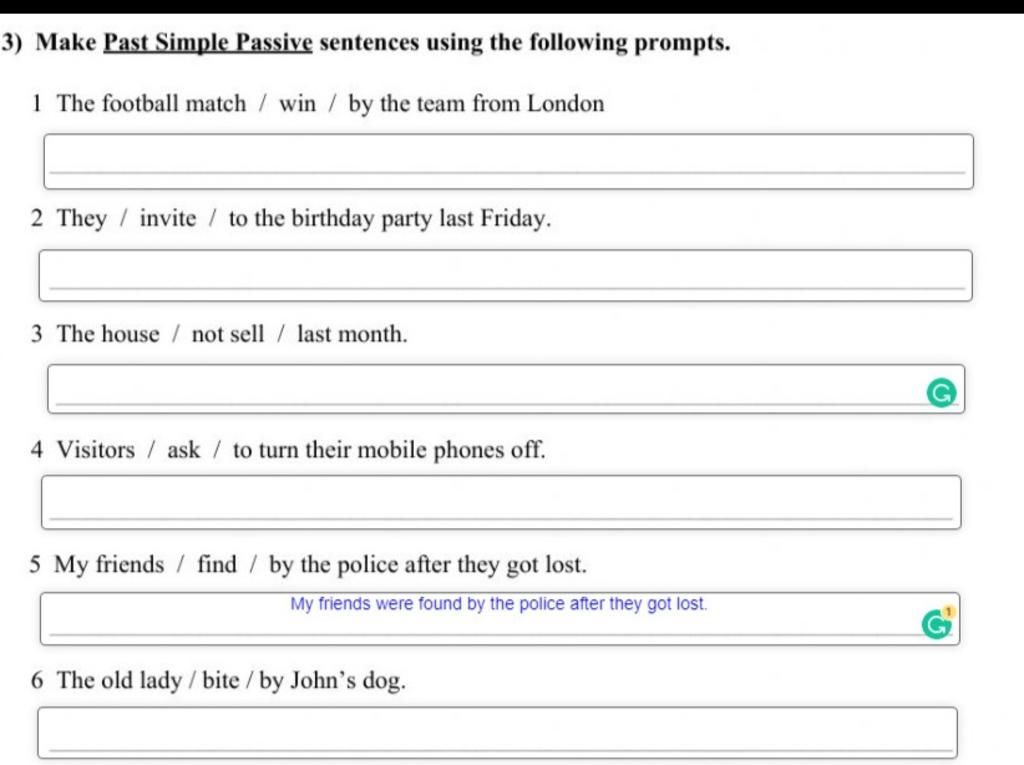Viewport: 1024px width, 765px height.
Task: Click prompt 5 text 'by the police'
Action: coord(333,564)
